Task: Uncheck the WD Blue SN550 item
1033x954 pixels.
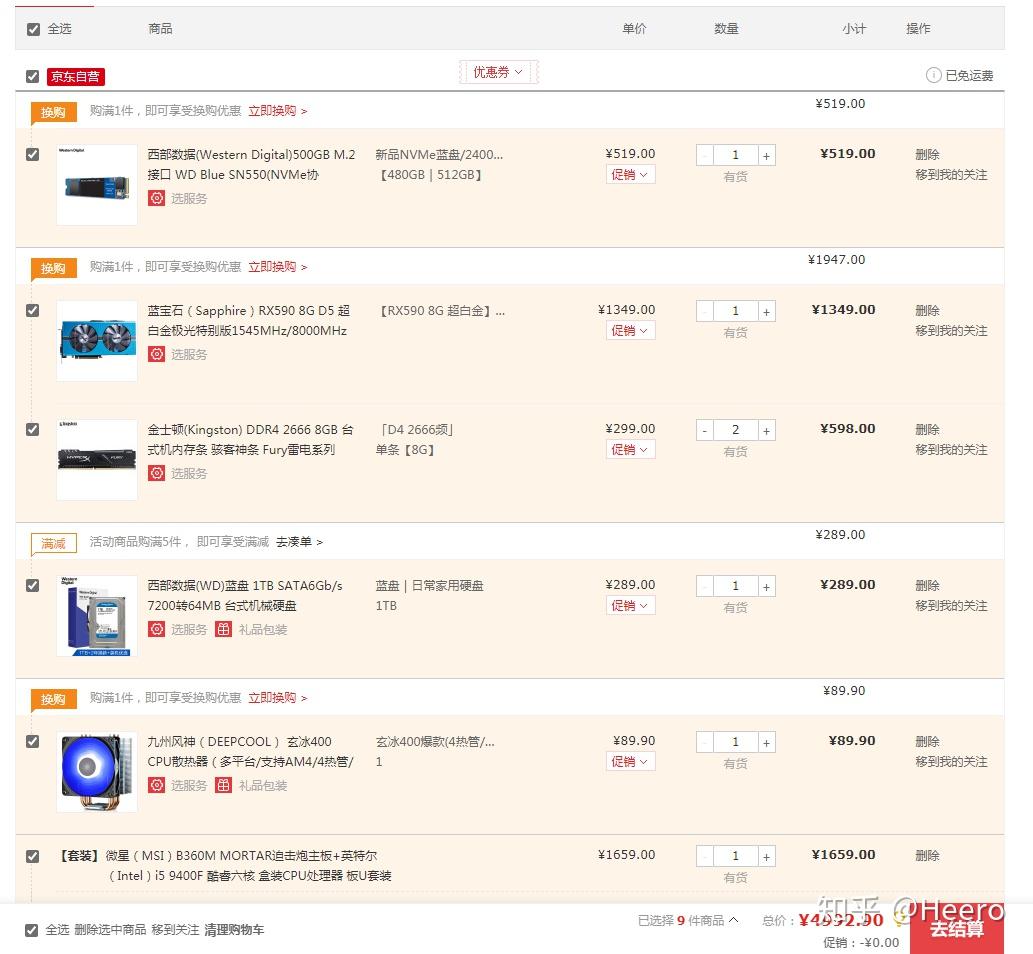Action: click(x=32, y=154)
